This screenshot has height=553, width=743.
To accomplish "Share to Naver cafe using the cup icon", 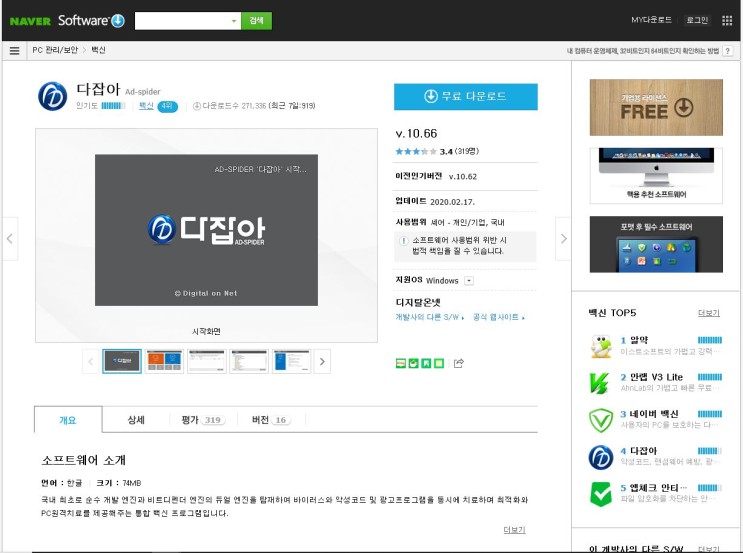I will (414, 363).
